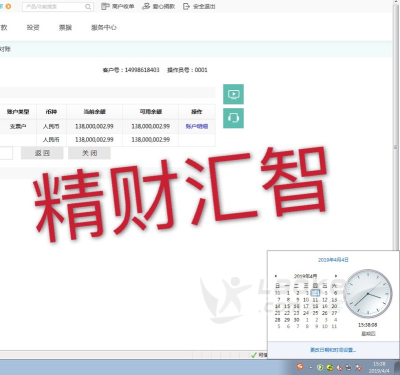Click the green shield tray icon
400x375 pixels.
(320, 367)
